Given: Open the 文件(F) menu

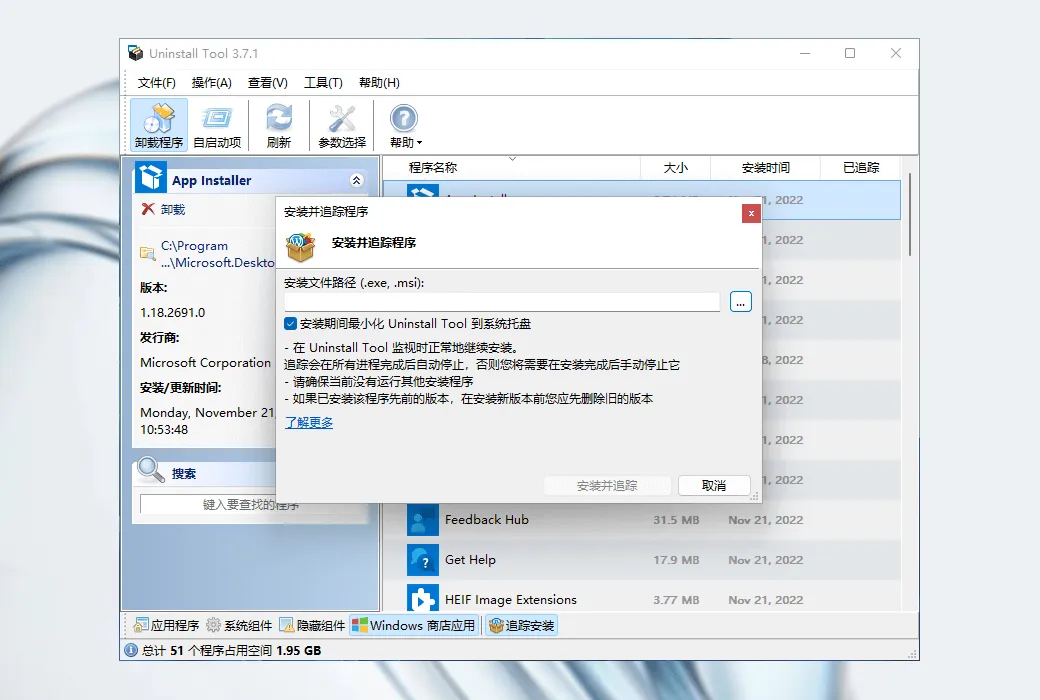Looking at the screenshot, I should [157, 83].
